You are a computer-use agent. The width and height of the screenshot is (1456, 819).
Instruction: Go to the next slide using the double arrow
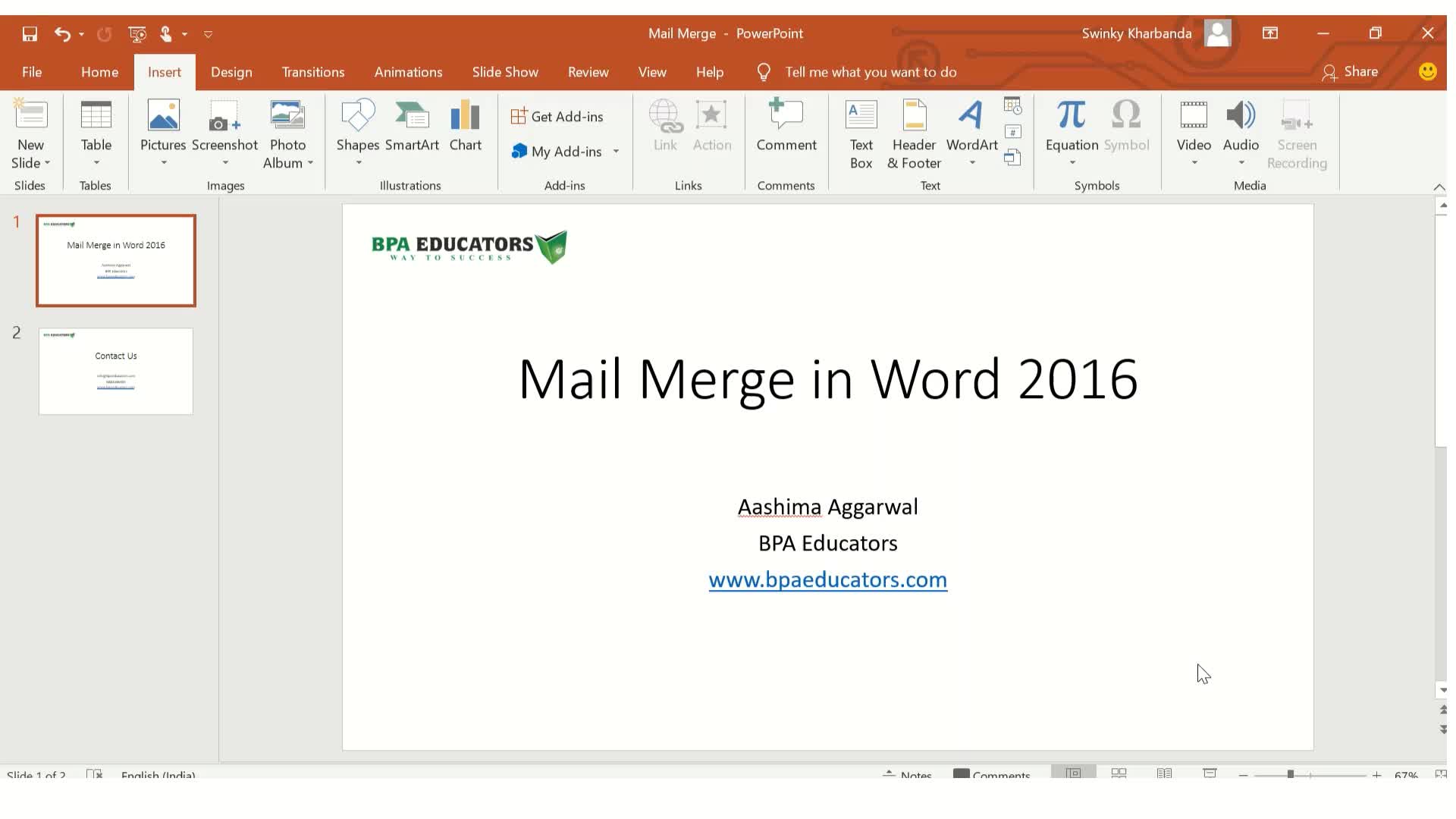pos(1442,729)
